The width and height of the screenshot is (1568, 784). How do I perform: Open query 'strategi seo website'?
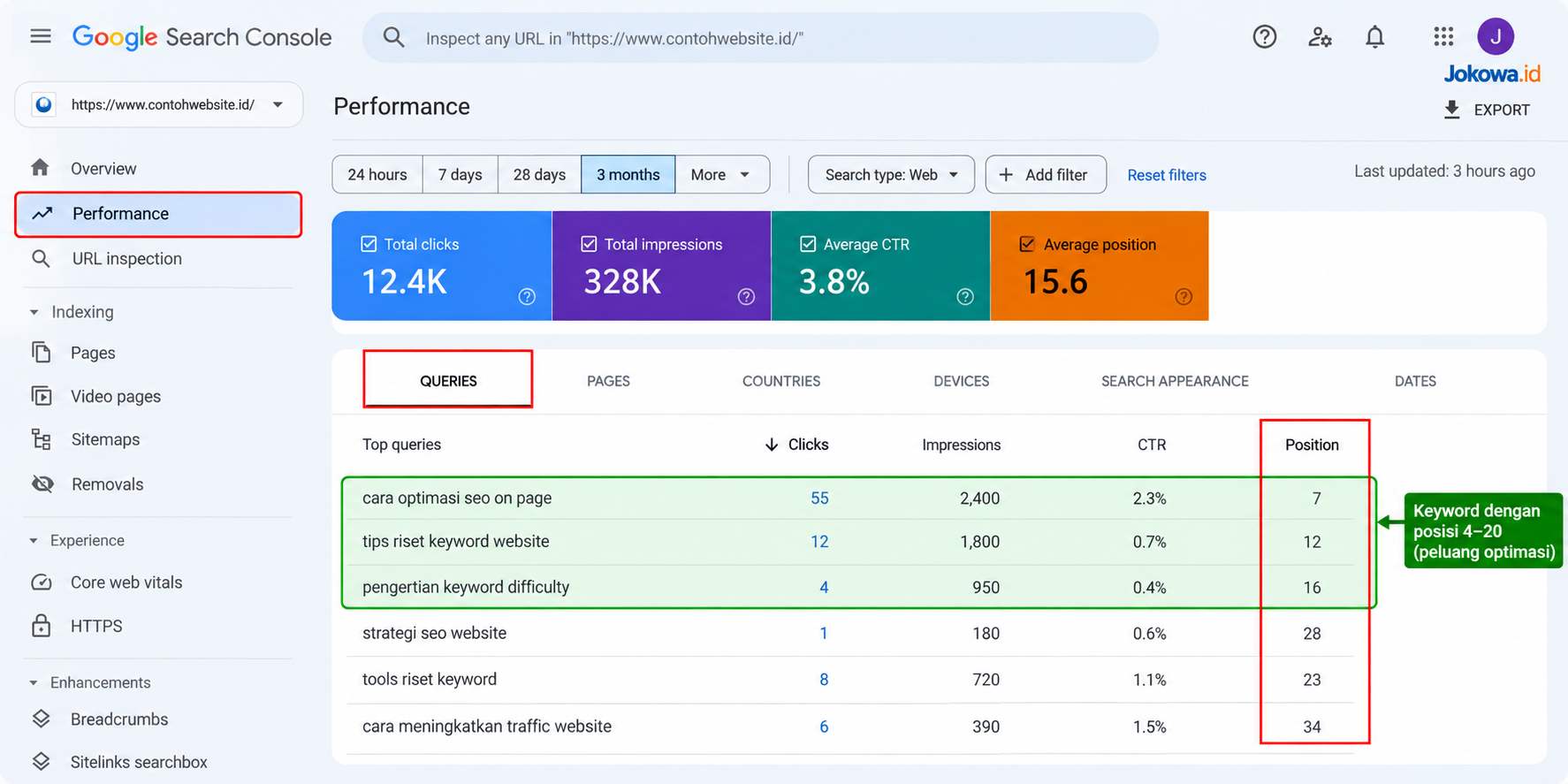[x=434, y=633]
